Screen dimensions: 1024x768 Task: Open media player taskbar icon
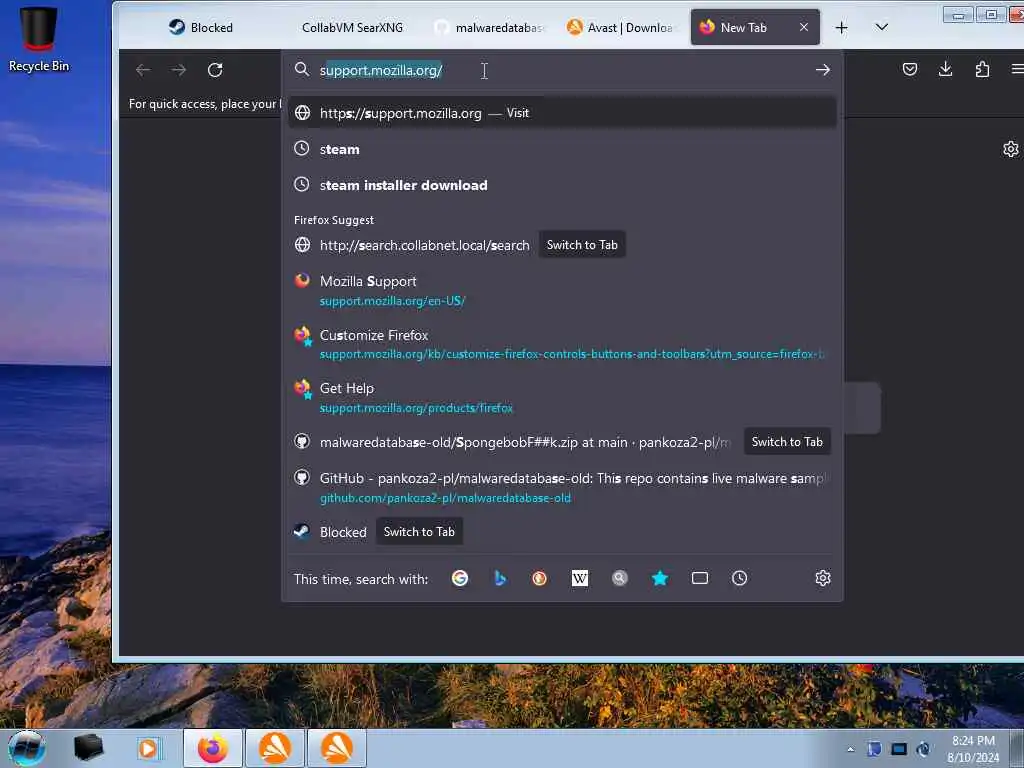(148, 748)
